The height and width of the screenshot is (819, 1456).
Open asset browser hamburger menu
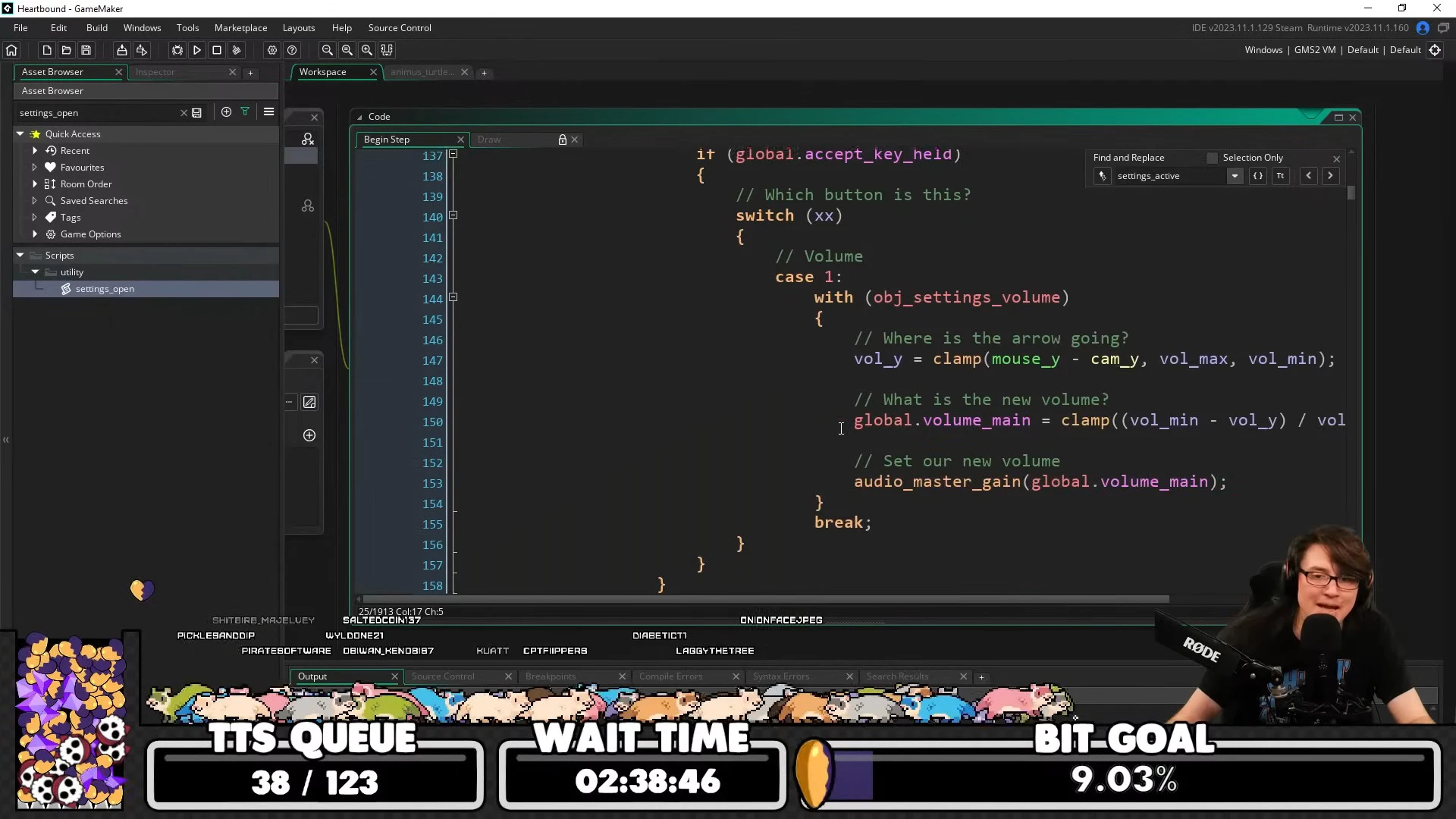pos(268,112)
